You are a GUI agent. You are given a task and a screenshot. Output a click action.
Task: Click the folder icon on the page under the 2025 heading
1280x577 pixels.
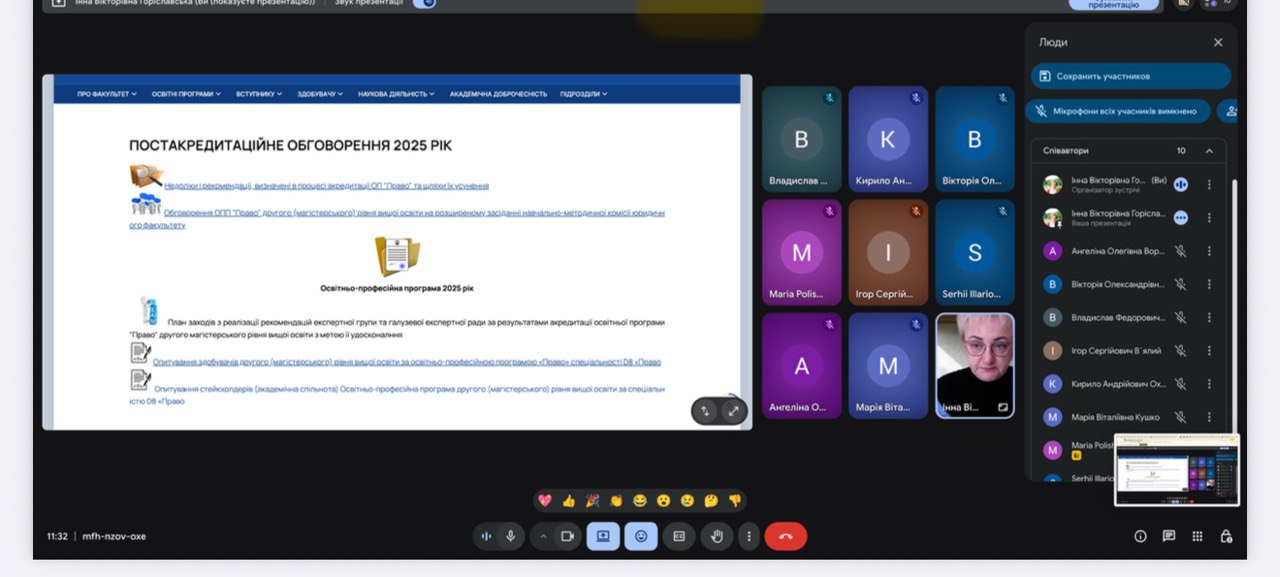coord(146,177)
